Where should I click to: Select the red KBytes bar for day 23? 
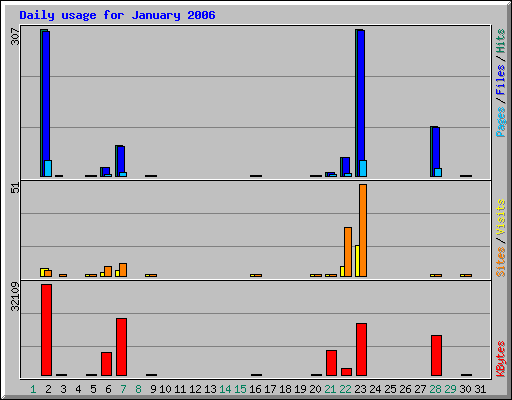(361, 349)
